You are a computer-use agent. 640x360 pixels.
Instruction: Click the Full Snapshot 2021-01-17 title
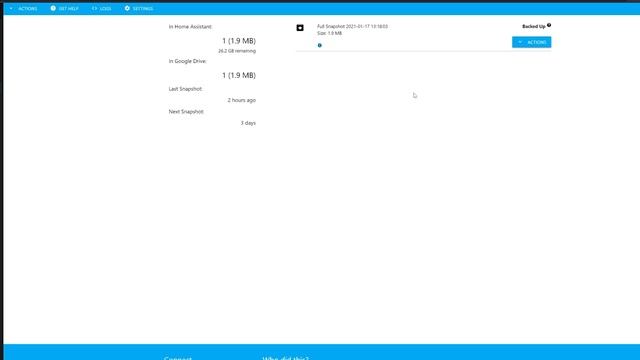(352, 26)
